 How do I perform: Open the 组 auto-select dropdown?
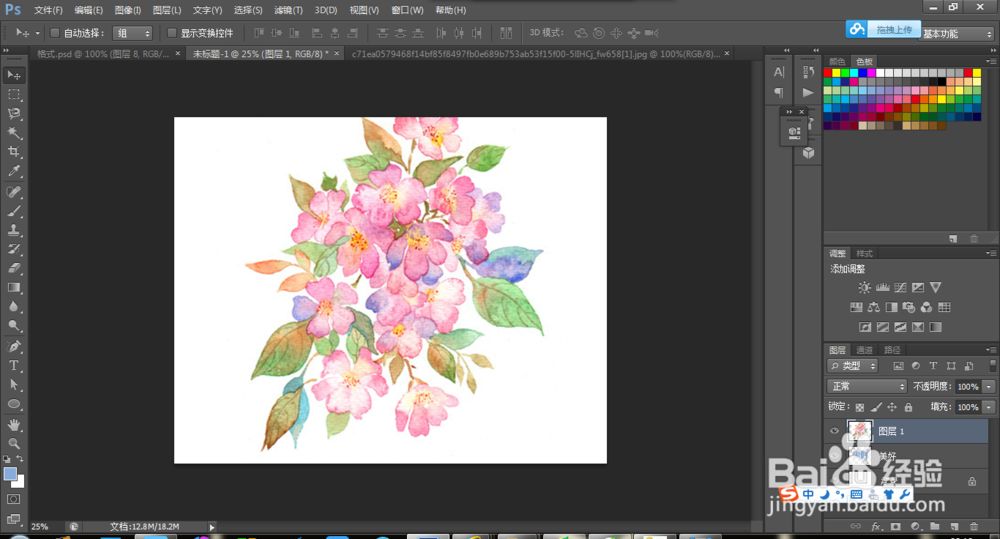click(132, 33)
